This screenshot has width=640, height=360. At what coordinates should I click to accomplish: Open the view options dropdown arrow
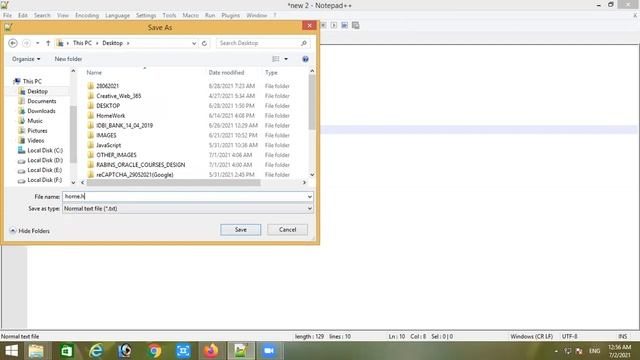point(286,59)
